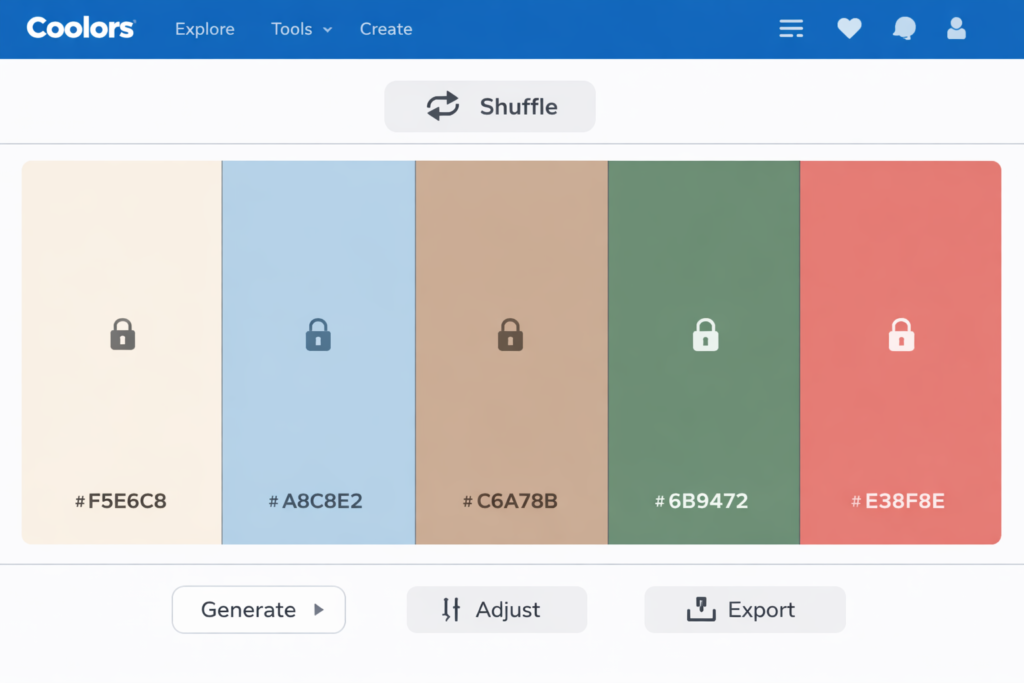Select the Create menu item

tap(385, 29)
